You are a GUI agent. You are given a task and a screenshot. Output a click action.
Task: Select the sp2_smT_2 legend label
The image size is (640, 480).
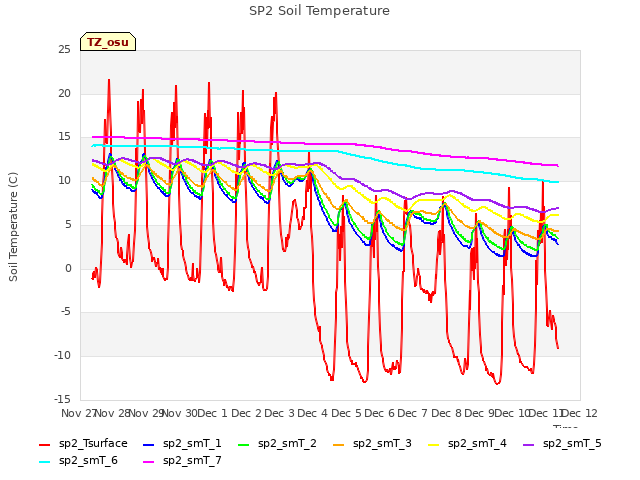click(x=287, y=444)
